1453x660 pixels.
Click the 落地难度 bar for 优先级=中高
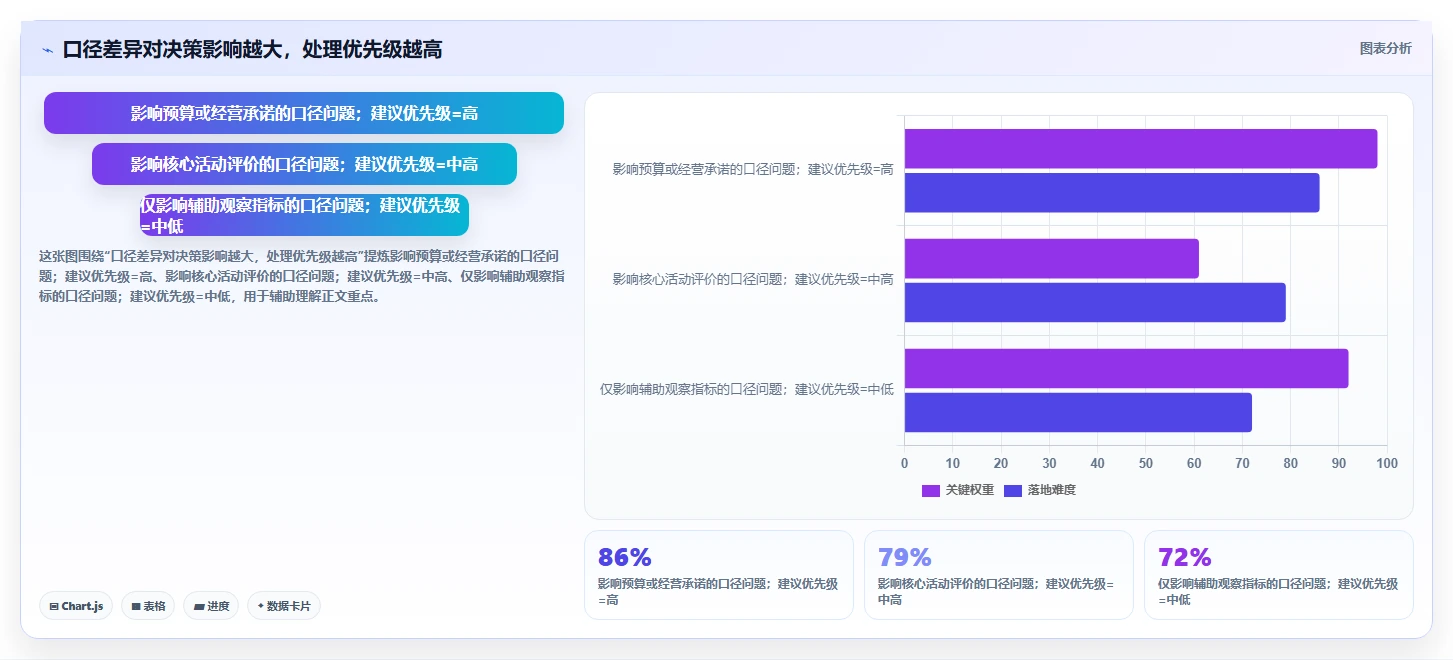tap(1095, 302)
